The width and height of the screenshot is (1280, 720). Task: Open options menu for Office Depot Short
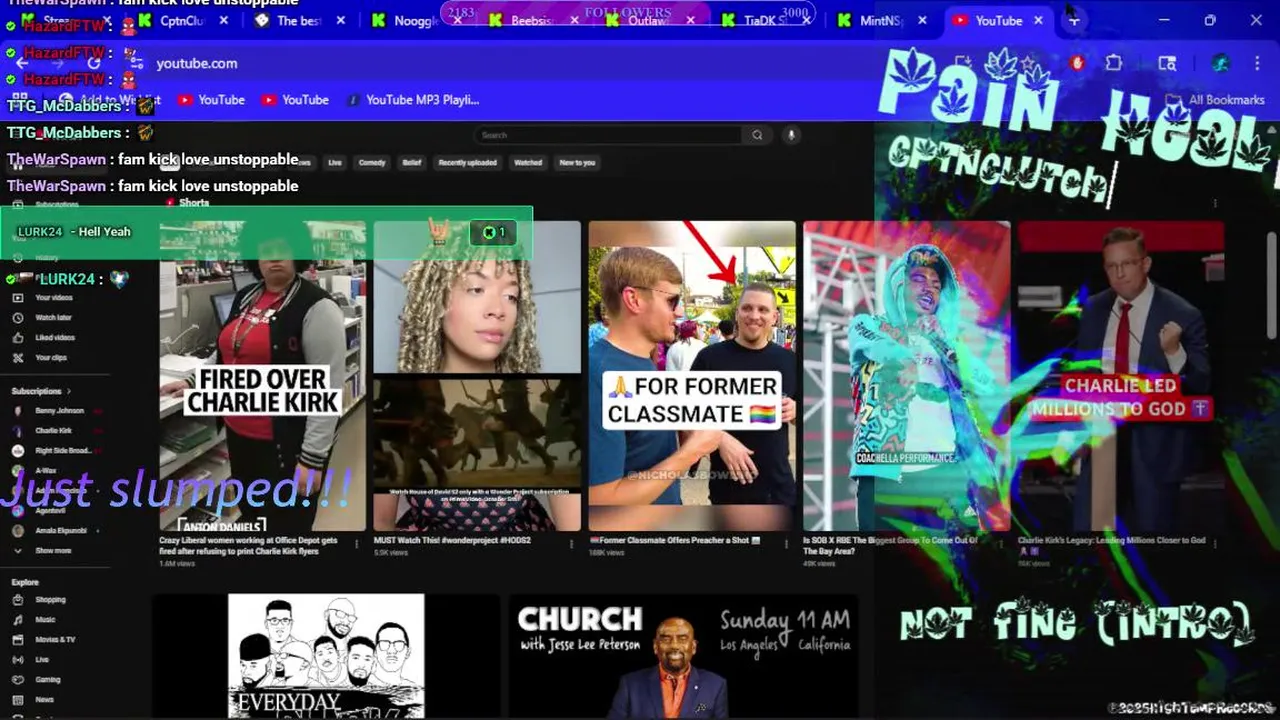click(x=357, y=544)
